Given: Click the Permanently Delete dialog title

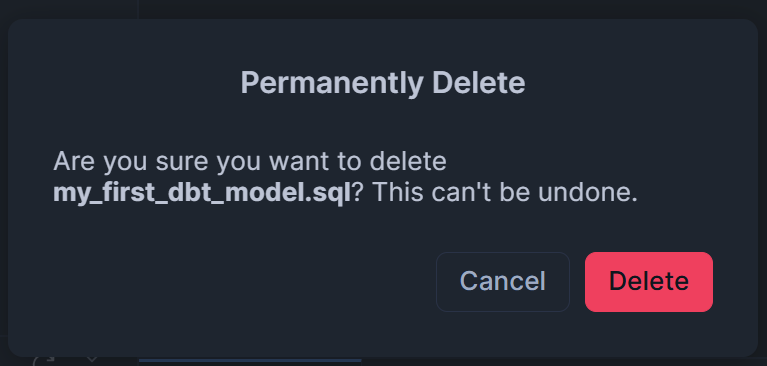Looking at the screenshot, I should (383, 83).
